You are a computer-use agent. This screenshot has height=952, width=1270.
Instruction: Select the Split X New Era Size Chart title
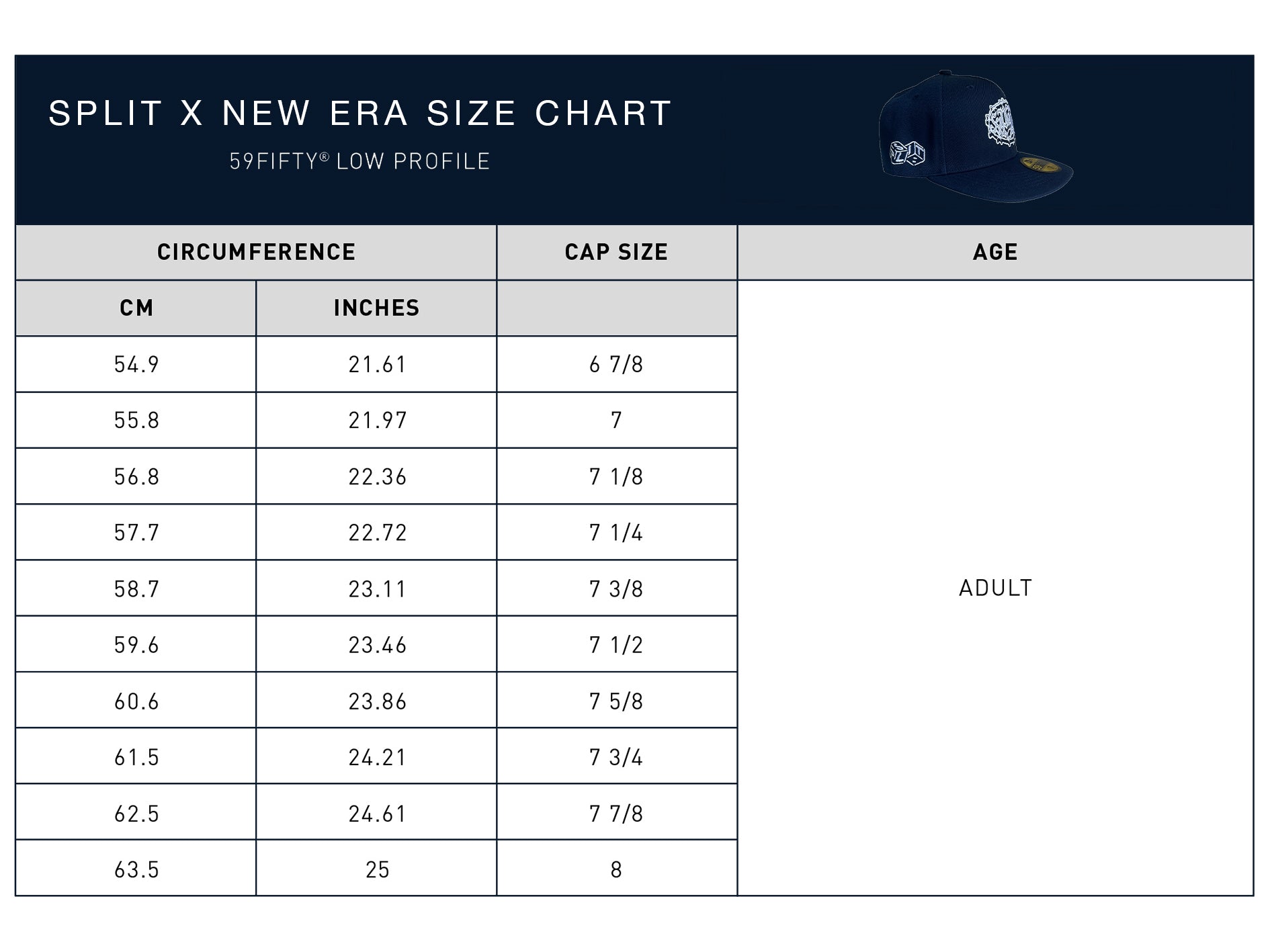(x=360, y=113)
